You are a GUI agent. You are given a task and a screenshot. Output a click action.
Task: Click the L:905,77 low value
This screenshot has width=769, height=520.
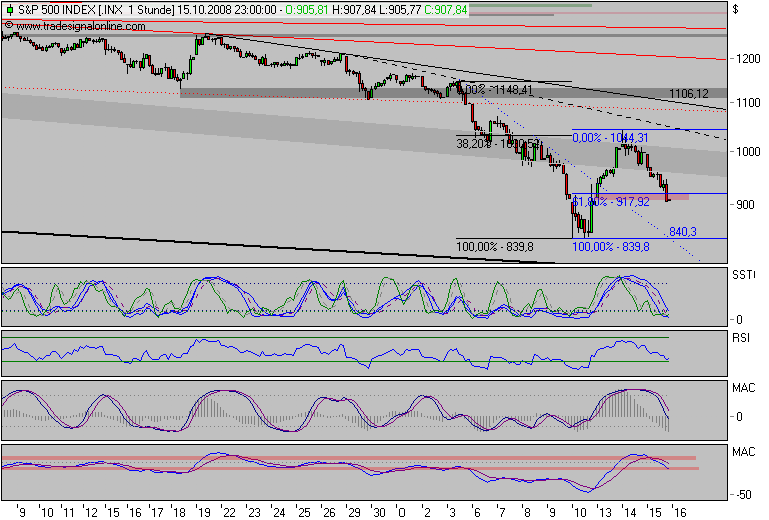tap(401, 10)
